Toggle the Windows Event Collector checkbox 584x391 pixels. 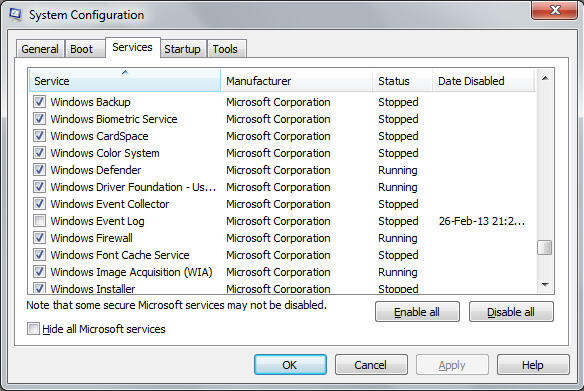[39, 204]
